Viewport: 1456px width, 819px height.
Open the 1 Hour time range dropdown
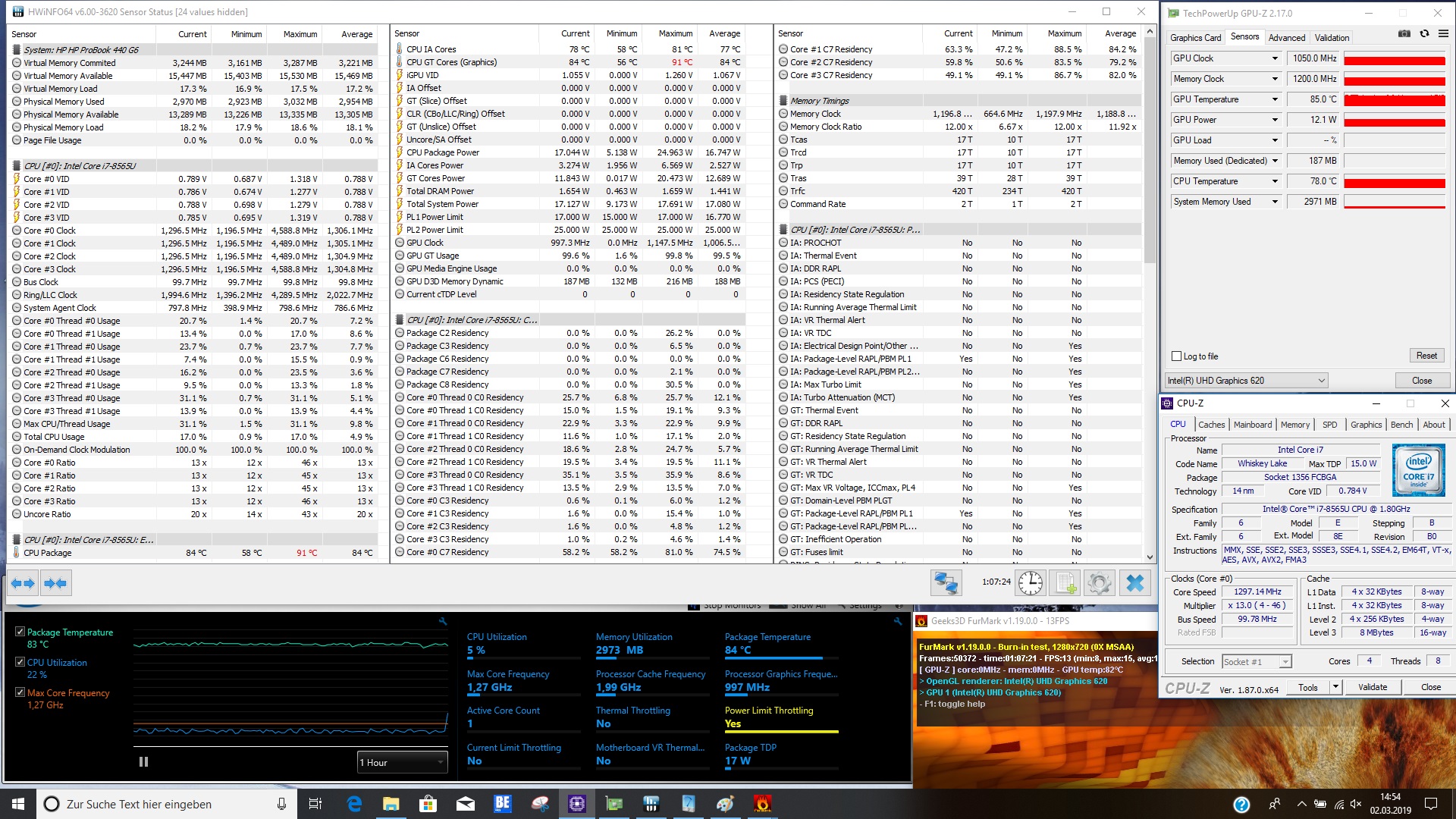pyautogui.click(x=403, y=762)
